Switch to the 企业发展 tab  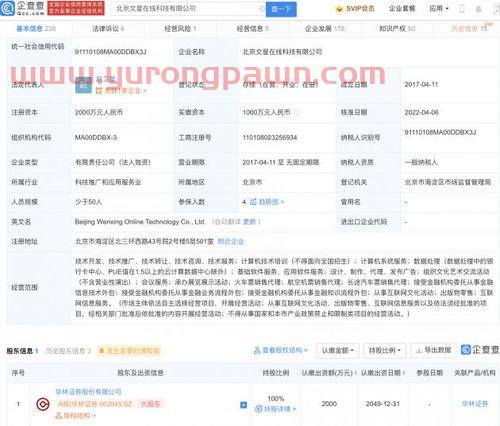[325, 29]
